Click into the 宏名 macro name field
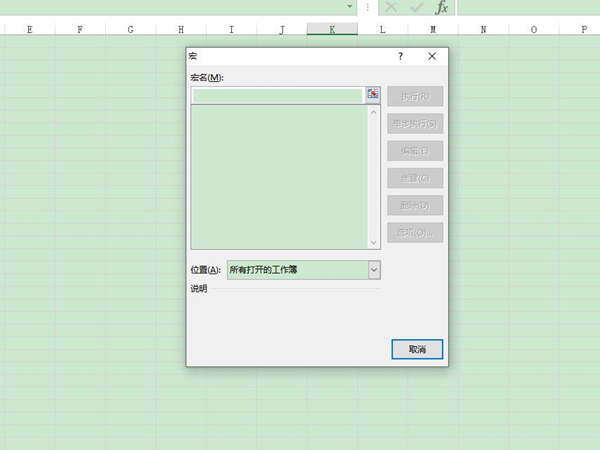The width and height of the screenshot is (600, 450). pos(277,96)
